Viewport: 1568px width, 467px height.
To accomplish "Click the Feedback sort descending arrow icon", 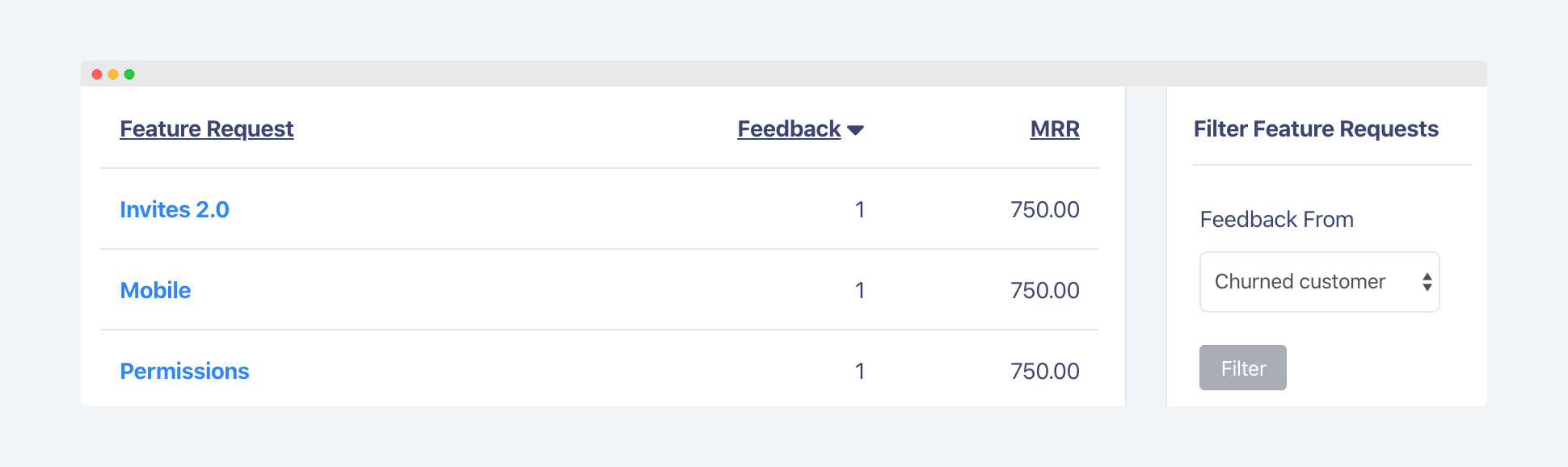I will (855, 130).
